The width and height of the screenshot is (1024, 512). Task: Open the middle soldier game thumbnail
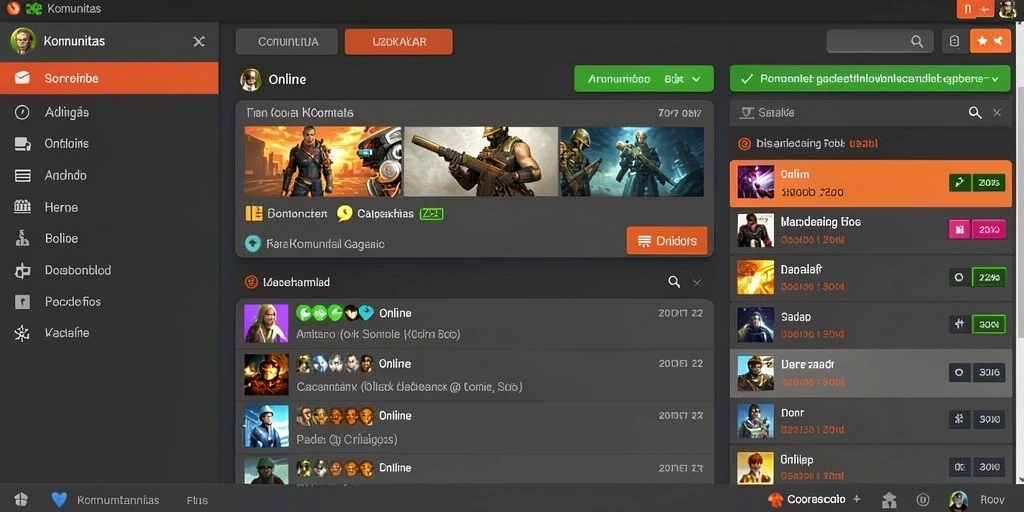(x=481, y=161)
